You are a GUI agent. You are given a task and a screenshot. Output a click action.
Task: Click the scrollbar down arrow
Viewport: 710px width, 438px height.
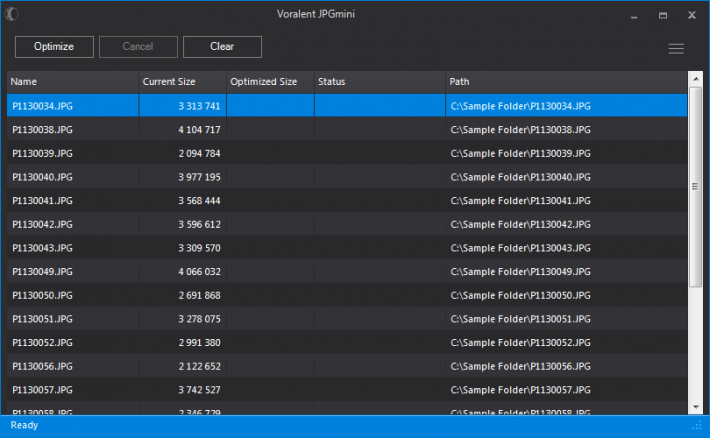point(696,407)
